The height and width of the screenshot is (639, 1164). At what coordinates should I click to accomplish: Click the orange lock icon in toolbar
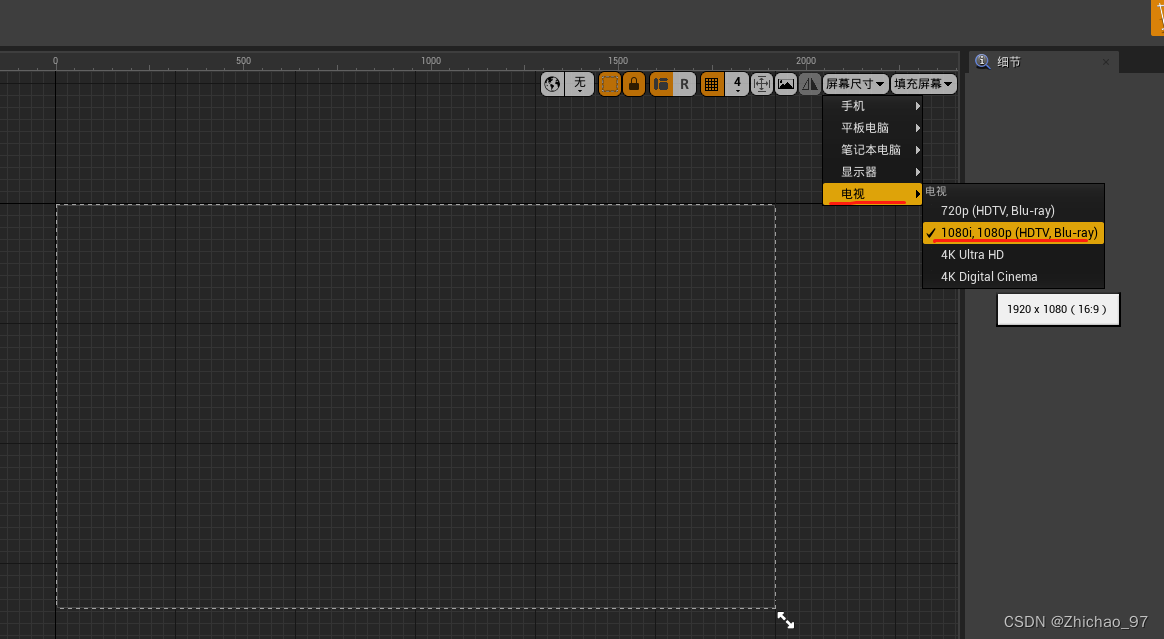pyautogui.click(x=634, y=83)
